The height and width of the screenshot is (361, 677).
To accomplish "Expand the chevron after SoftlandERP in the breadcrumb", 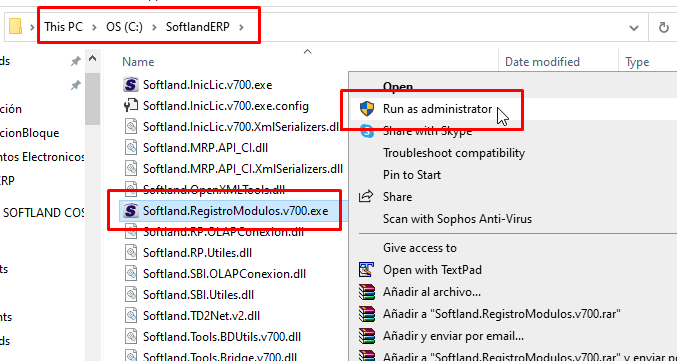I will click(x=241, y=27).
